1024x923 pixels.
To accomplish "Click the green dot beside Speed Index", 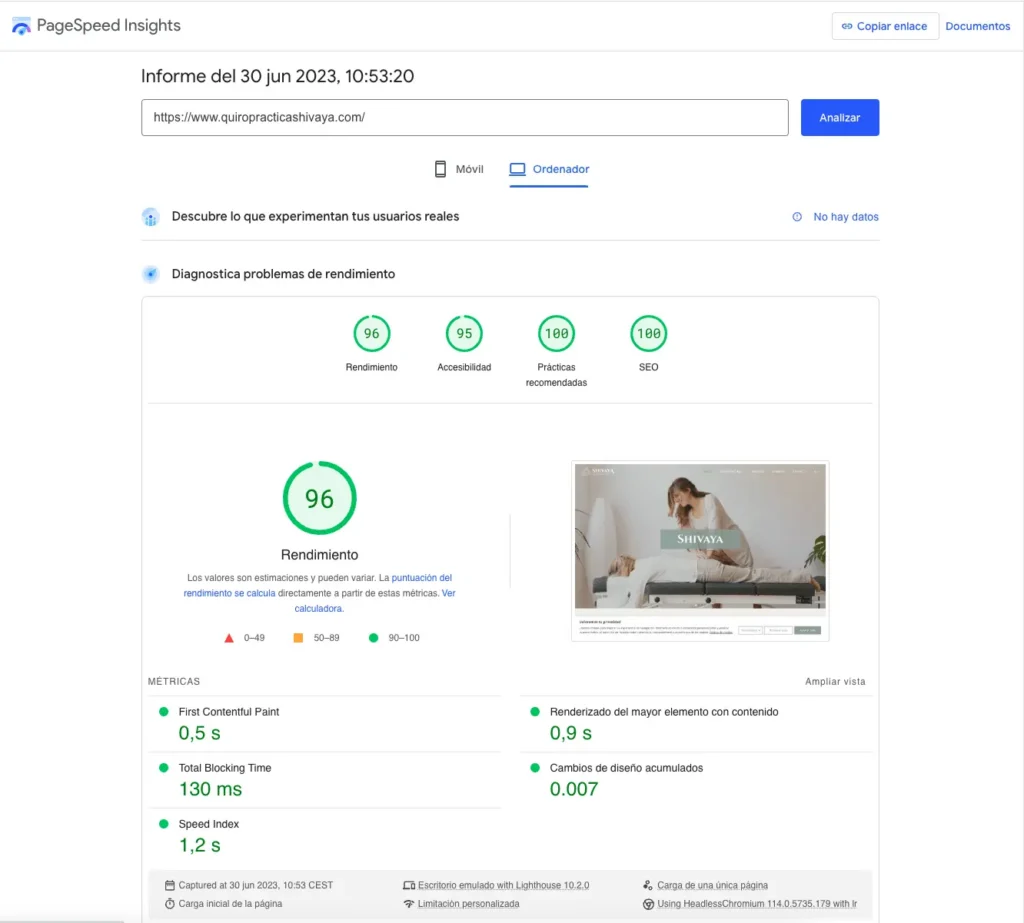I will [164, 824].
